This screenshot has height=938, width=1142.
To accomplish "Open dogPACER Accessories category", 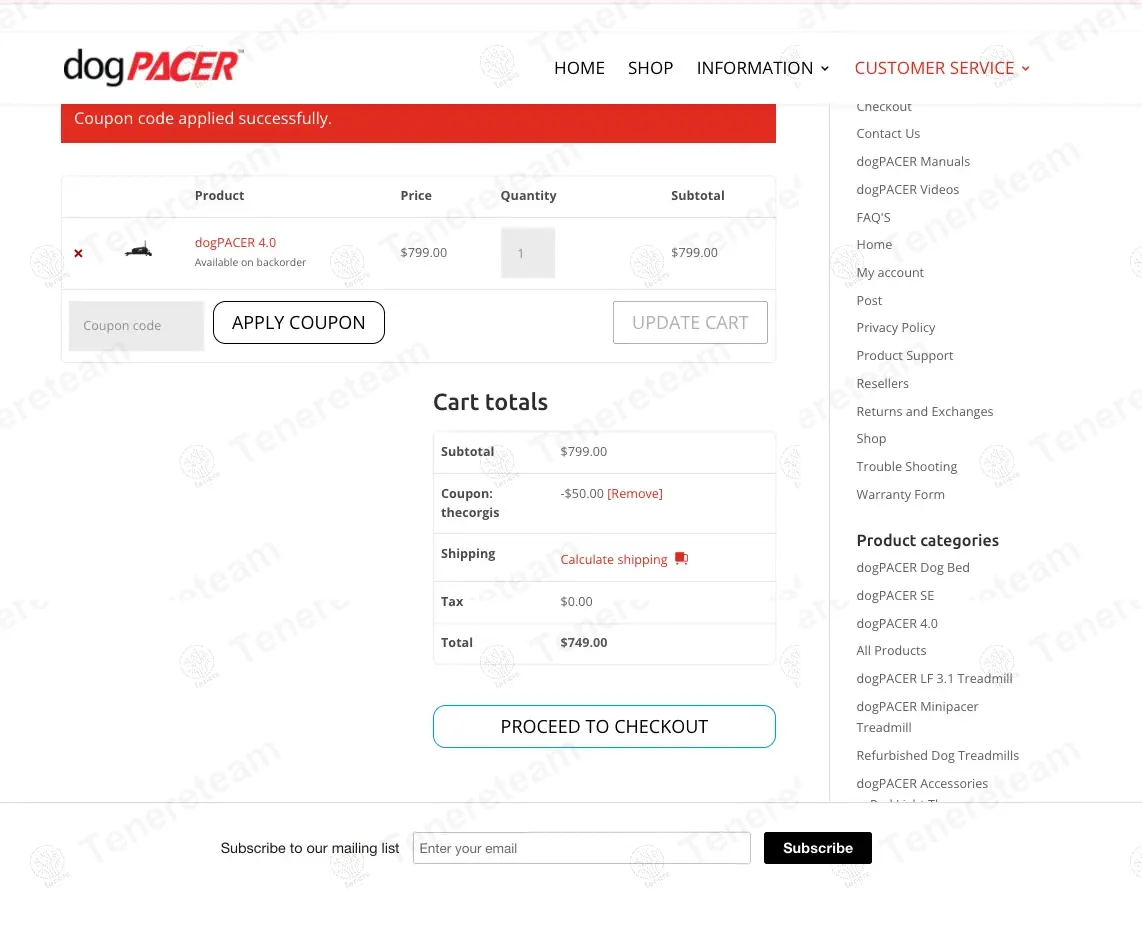I will click(x=922, y=784).
